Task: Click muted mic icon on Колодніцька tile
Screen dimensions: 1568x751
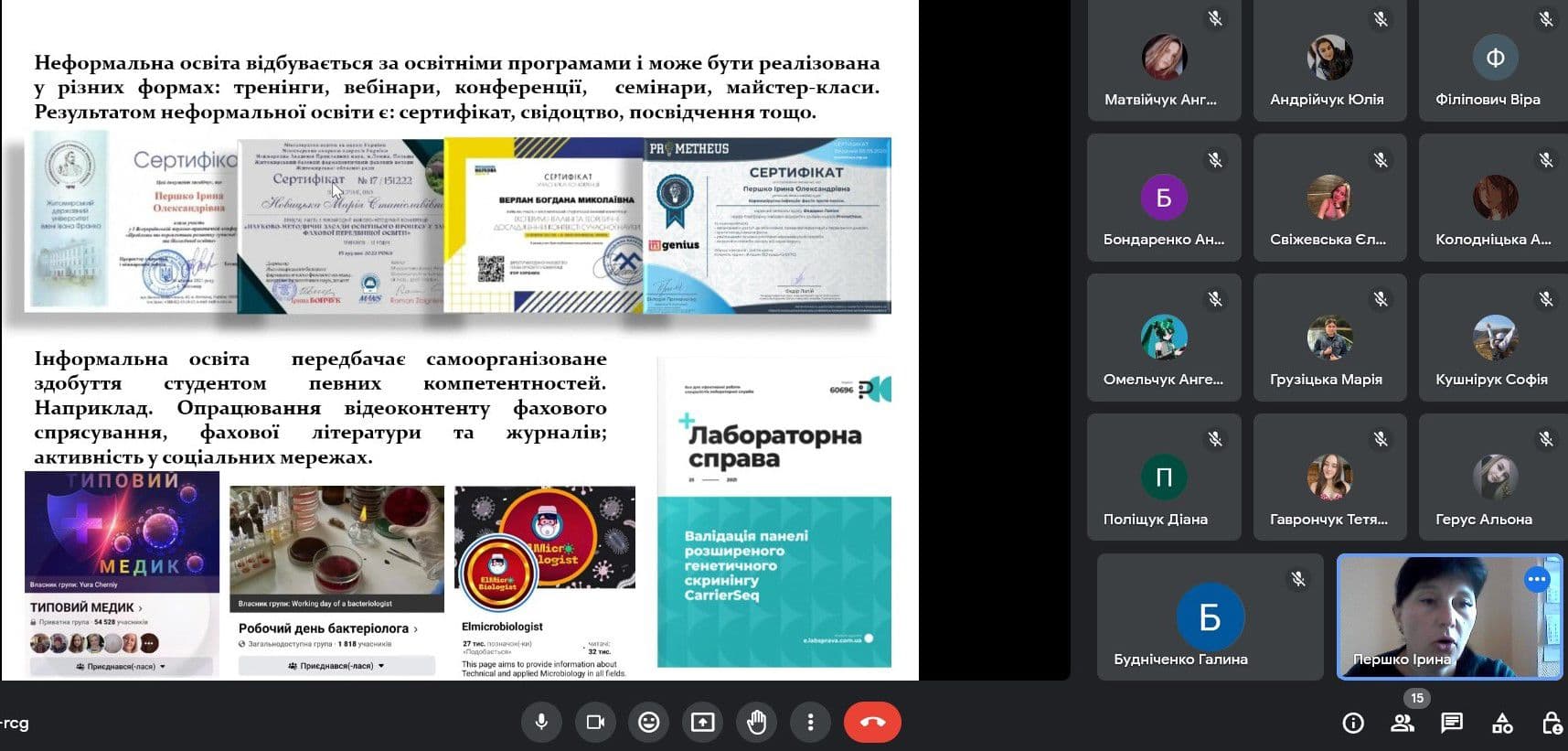Action: pyautogui.click(x=1546, y=160)
